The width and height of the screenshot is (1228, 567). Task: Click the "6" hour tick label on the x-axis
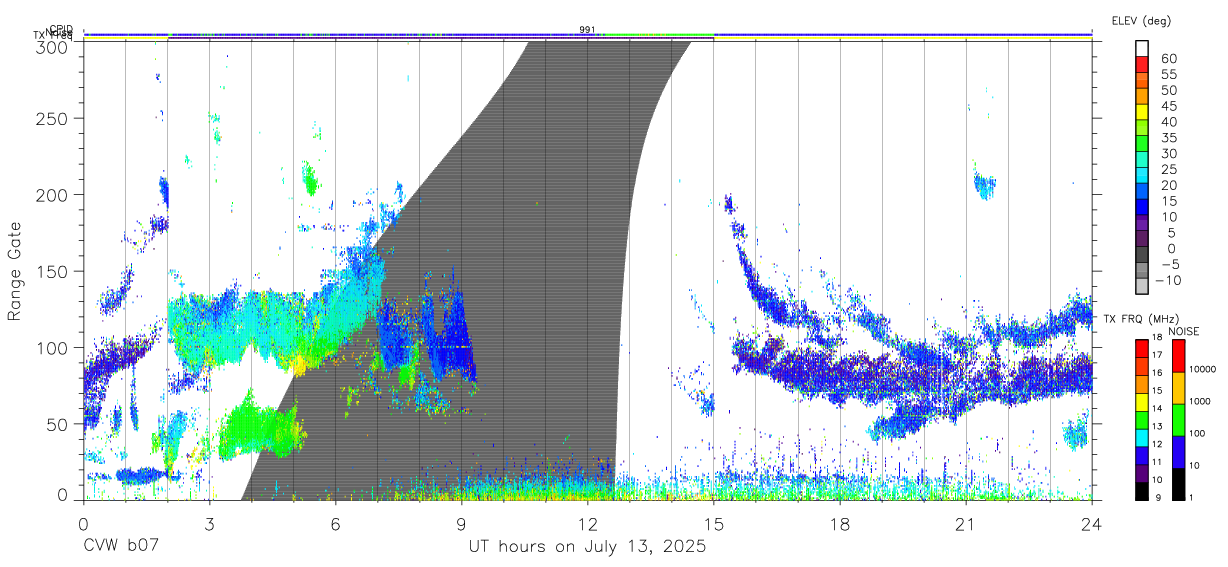335,524
